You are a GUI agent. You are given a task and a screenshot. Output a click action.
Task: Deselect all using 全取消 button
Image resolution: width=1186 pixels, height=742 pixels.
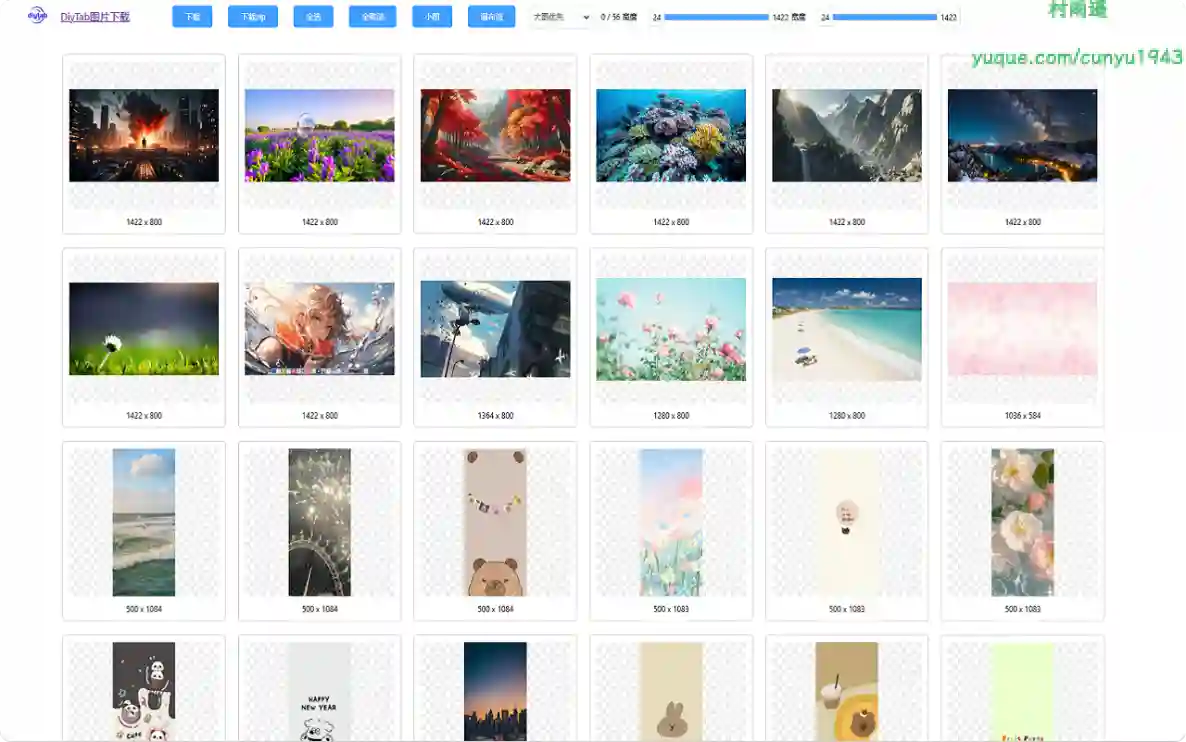click(372, 17)
